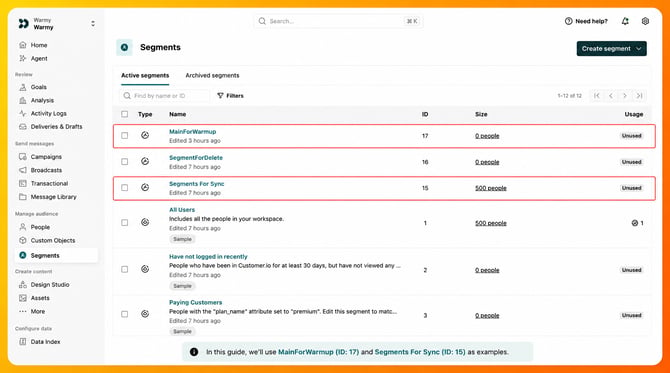Click the Custom Objects cube icon

pyautogui.click(x=23, y=240)
